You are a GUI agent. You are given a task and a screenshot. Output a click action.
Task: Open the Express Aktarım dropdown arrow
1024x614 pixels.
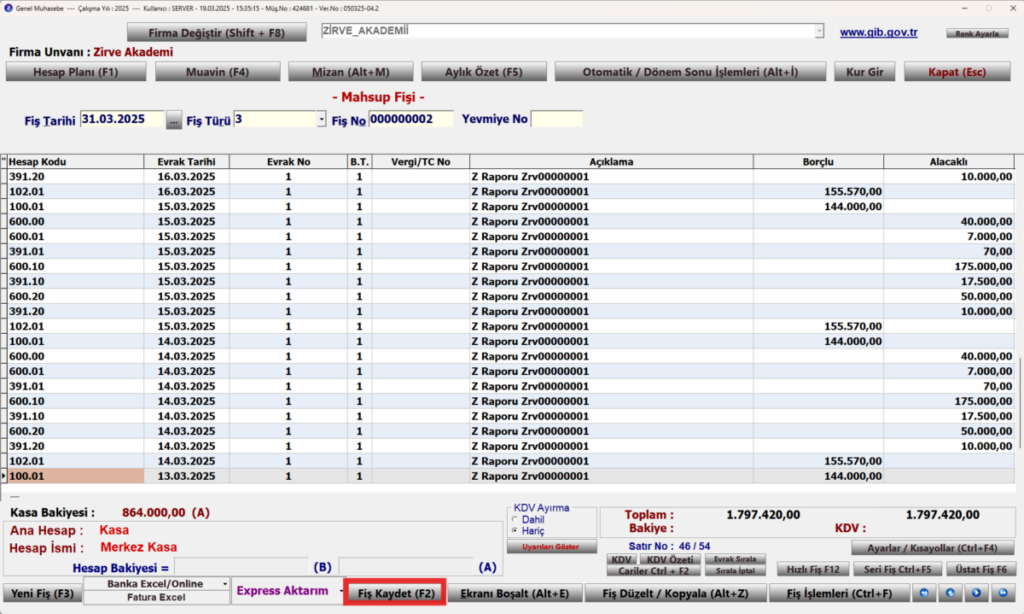340,591
